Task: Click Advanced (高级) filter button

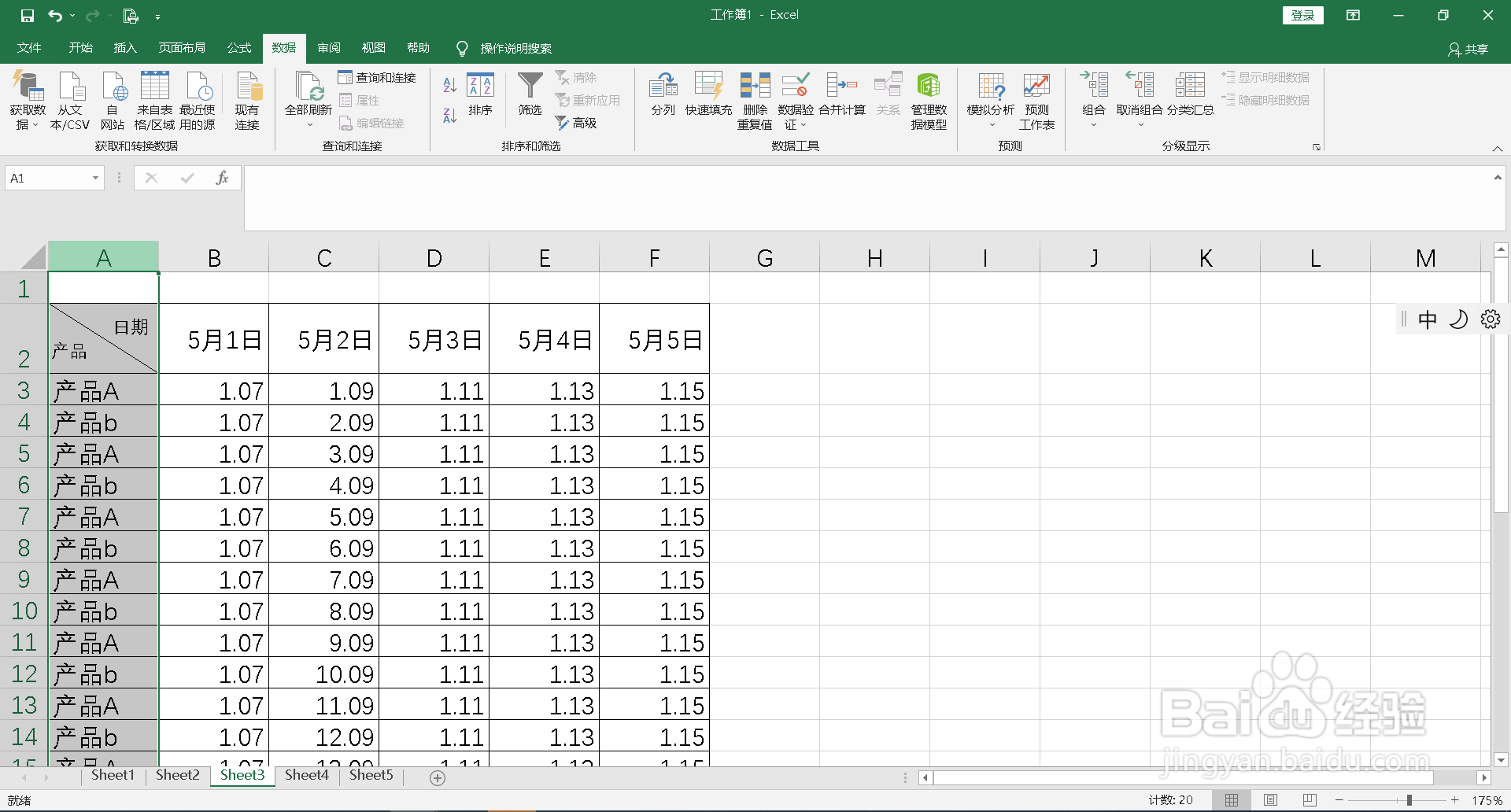Action: pyautogui.click(x=576, y=123)
